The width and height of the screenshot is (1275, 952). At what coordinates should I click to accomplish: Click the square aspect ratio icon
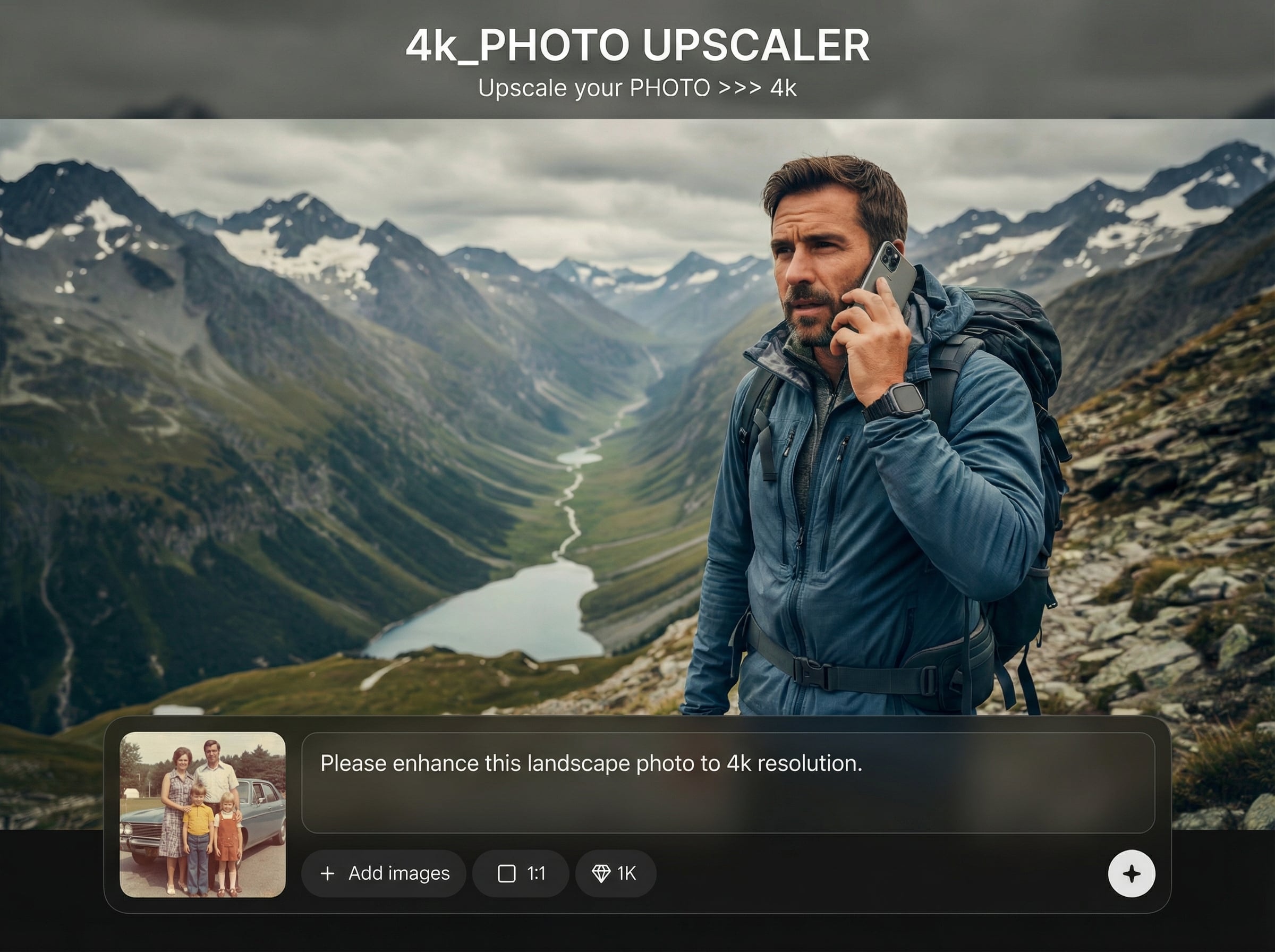[x=506, y=873]
